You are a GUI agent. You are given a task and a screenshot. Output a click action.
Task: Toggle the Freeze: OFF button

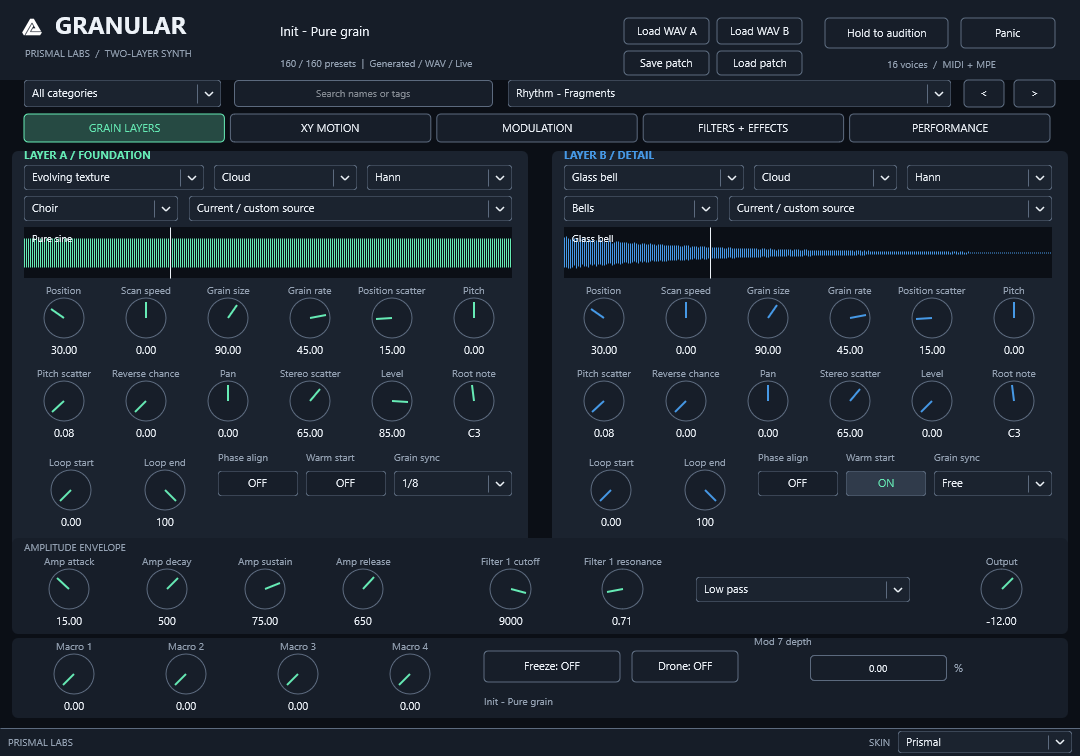[552, 666]
